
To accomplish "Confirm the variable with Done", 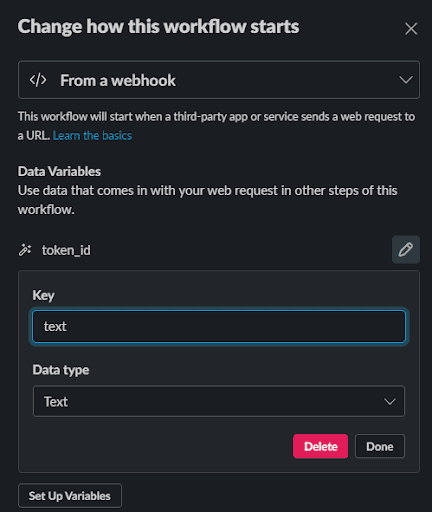I will [380, 446].
